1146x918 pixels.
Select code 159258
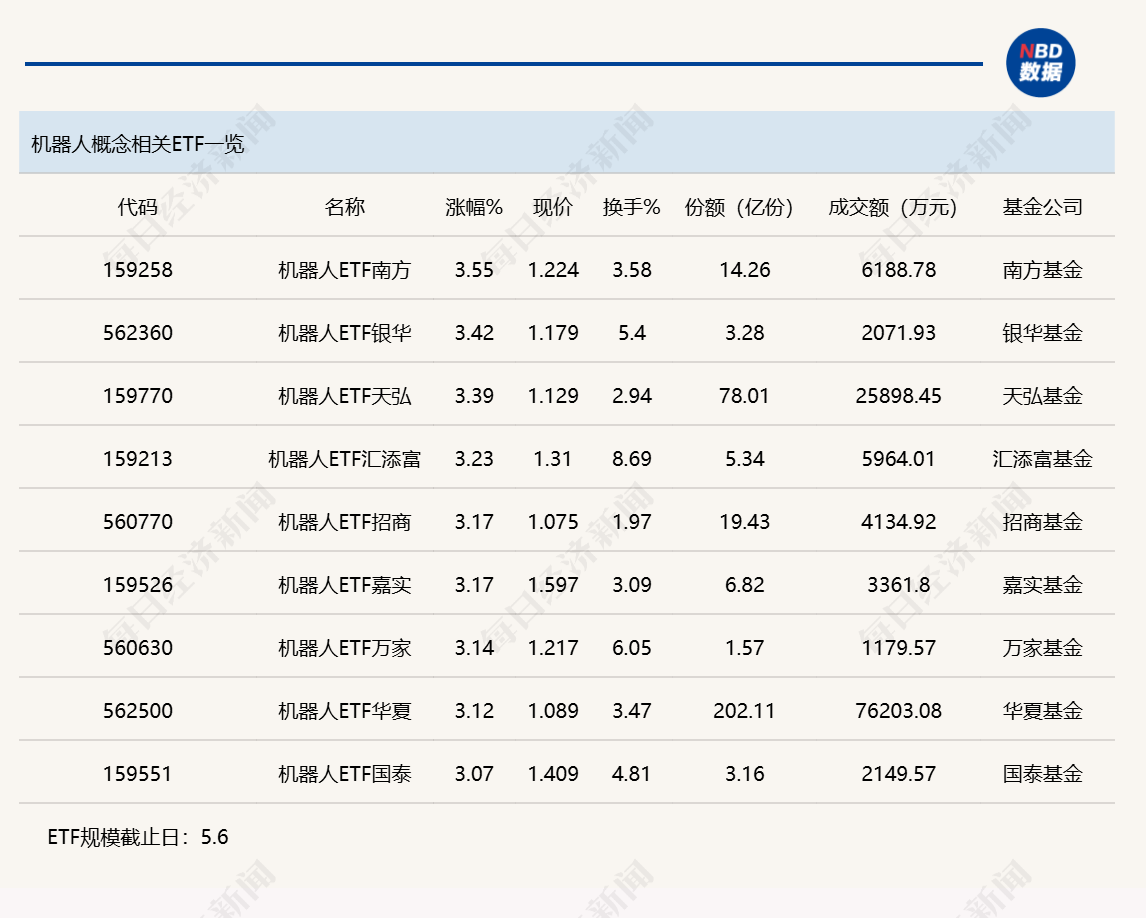pos(137,270)
